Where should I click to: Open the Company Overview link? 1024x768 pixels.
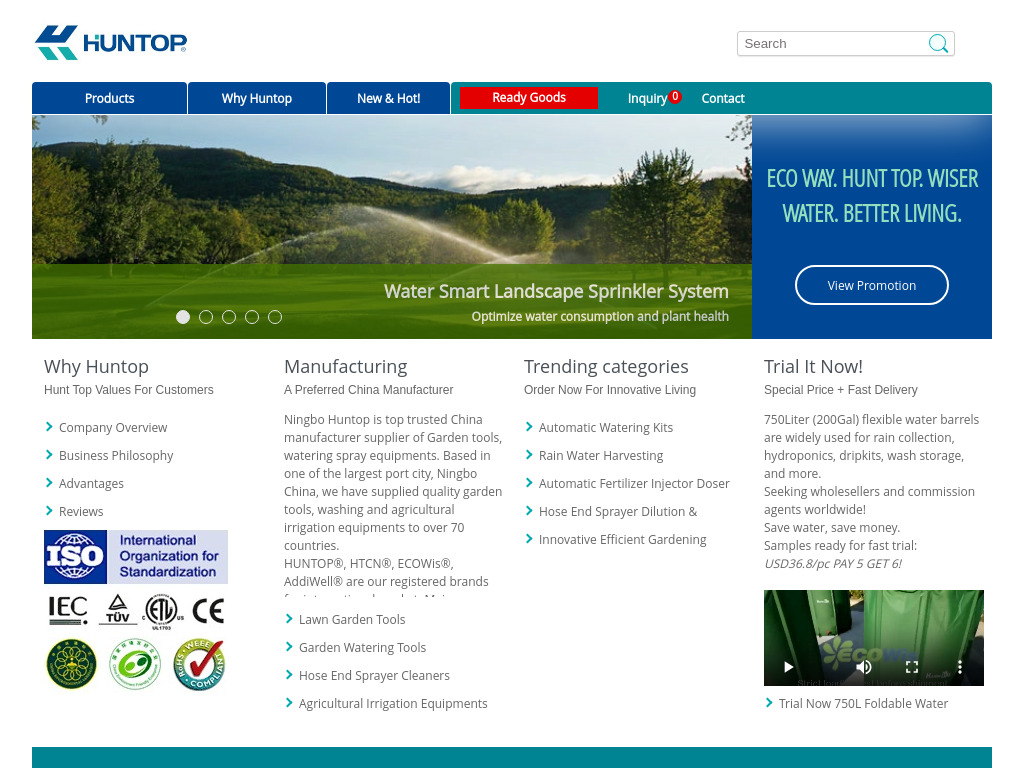click(113, 428)
